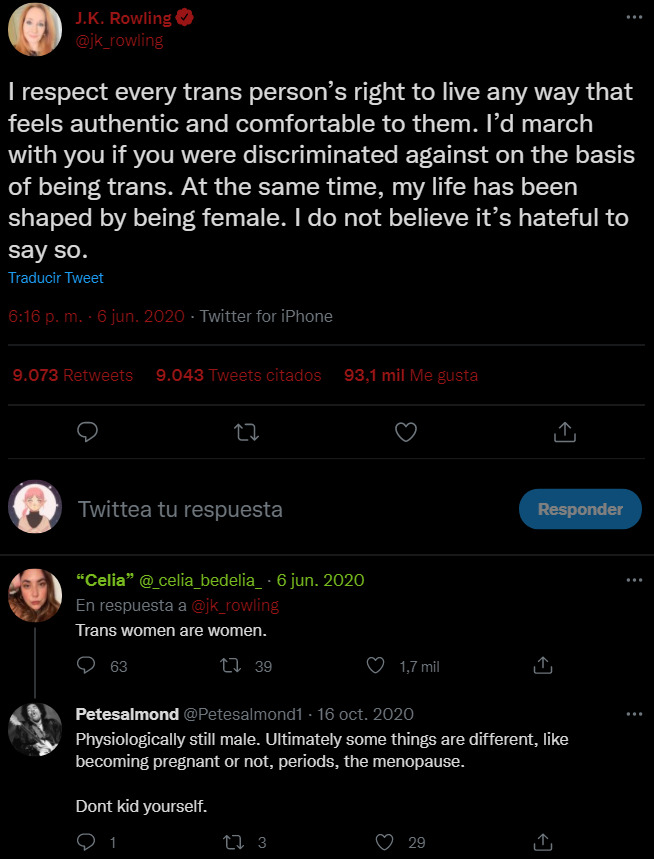Image resolution: width=654 pixels, height=859 pixels.
Task: Open more options on Petesalmond's reply
Action: (x=633, y=714)
